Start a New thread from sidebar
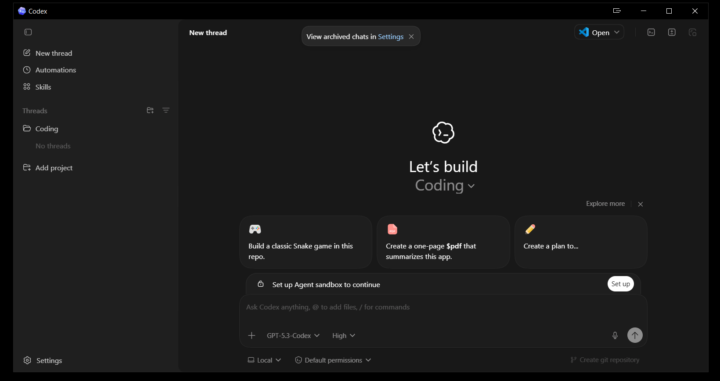This screenshot has height=381, width=720. click(x=48, y=53)
